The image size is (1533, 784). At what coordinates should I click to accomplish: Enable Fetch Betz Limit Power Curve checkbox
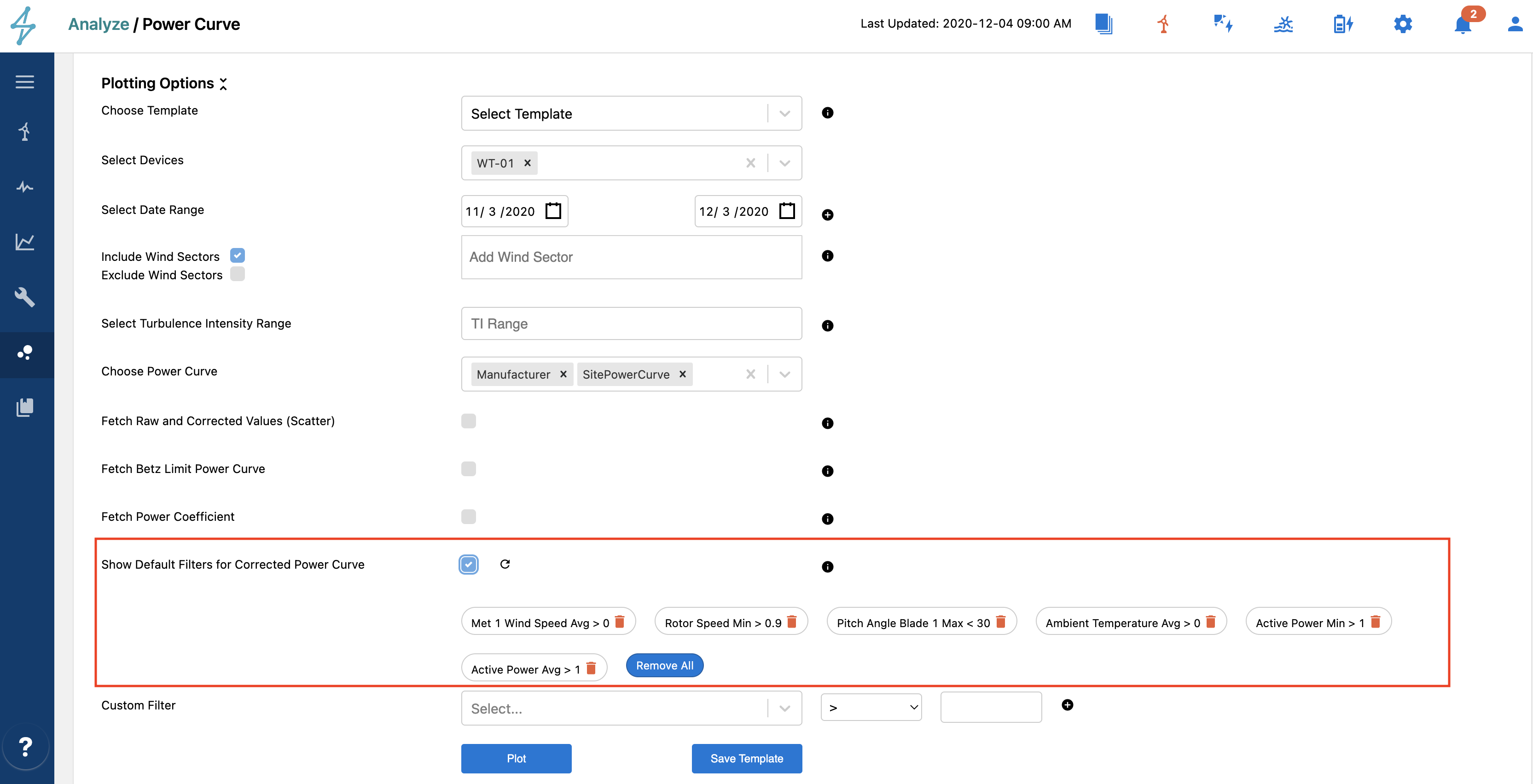(468, 469)
